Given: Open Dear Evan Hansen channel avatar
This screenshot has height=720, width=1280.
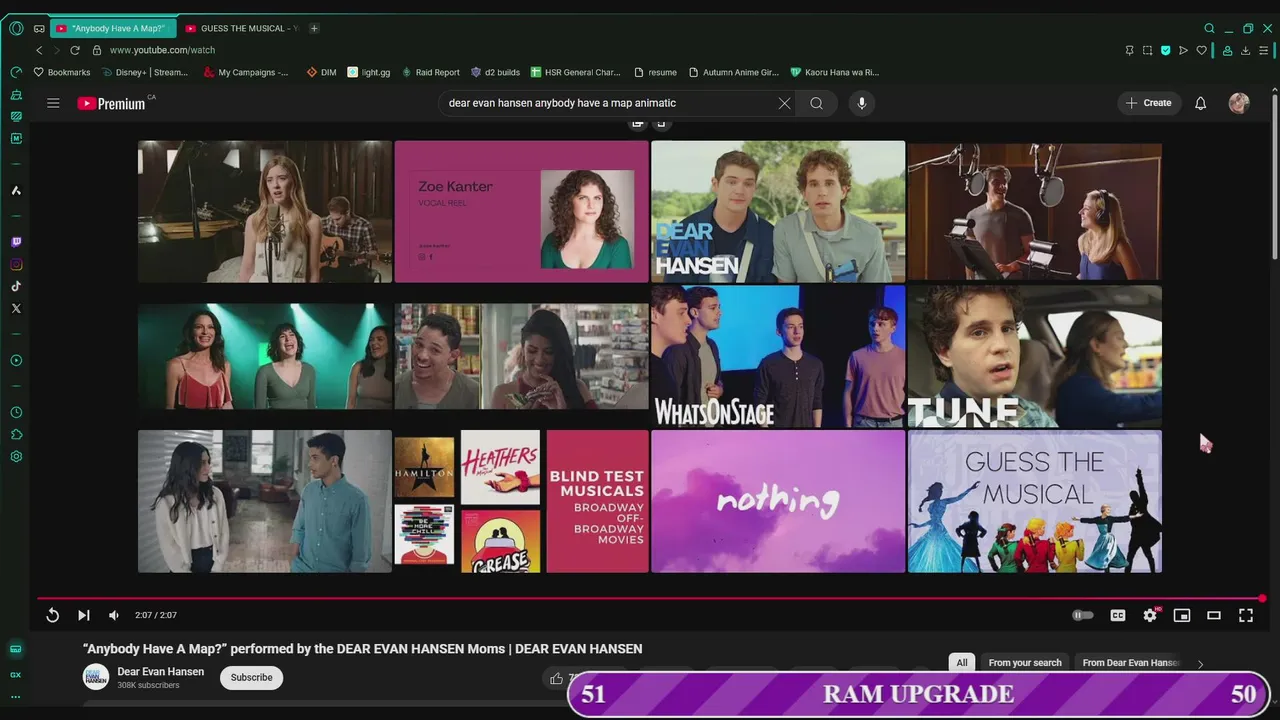Looking at the screenshot, I should (x=96, y=677).
